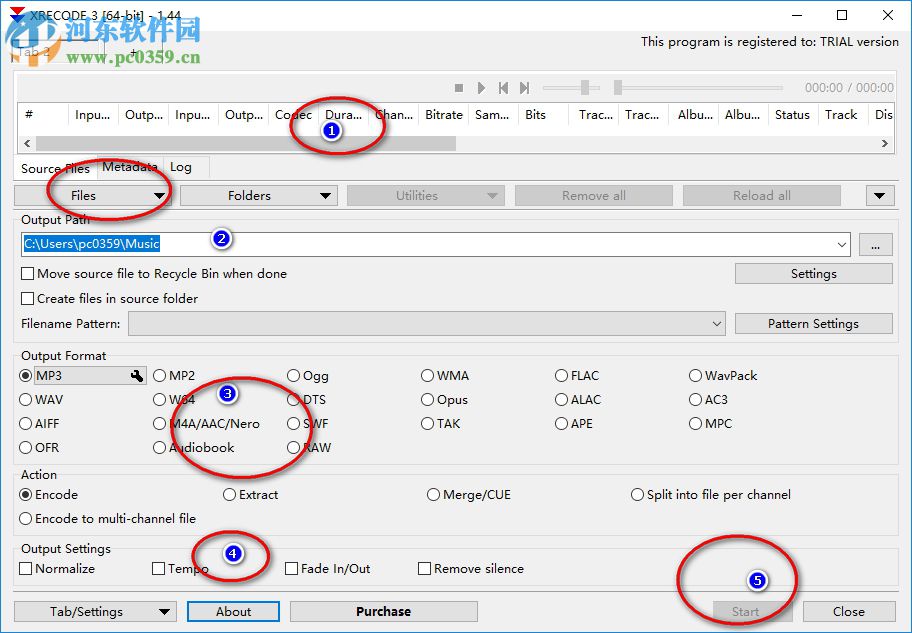Choose Merge/CUE action

[x=433, y=495]
